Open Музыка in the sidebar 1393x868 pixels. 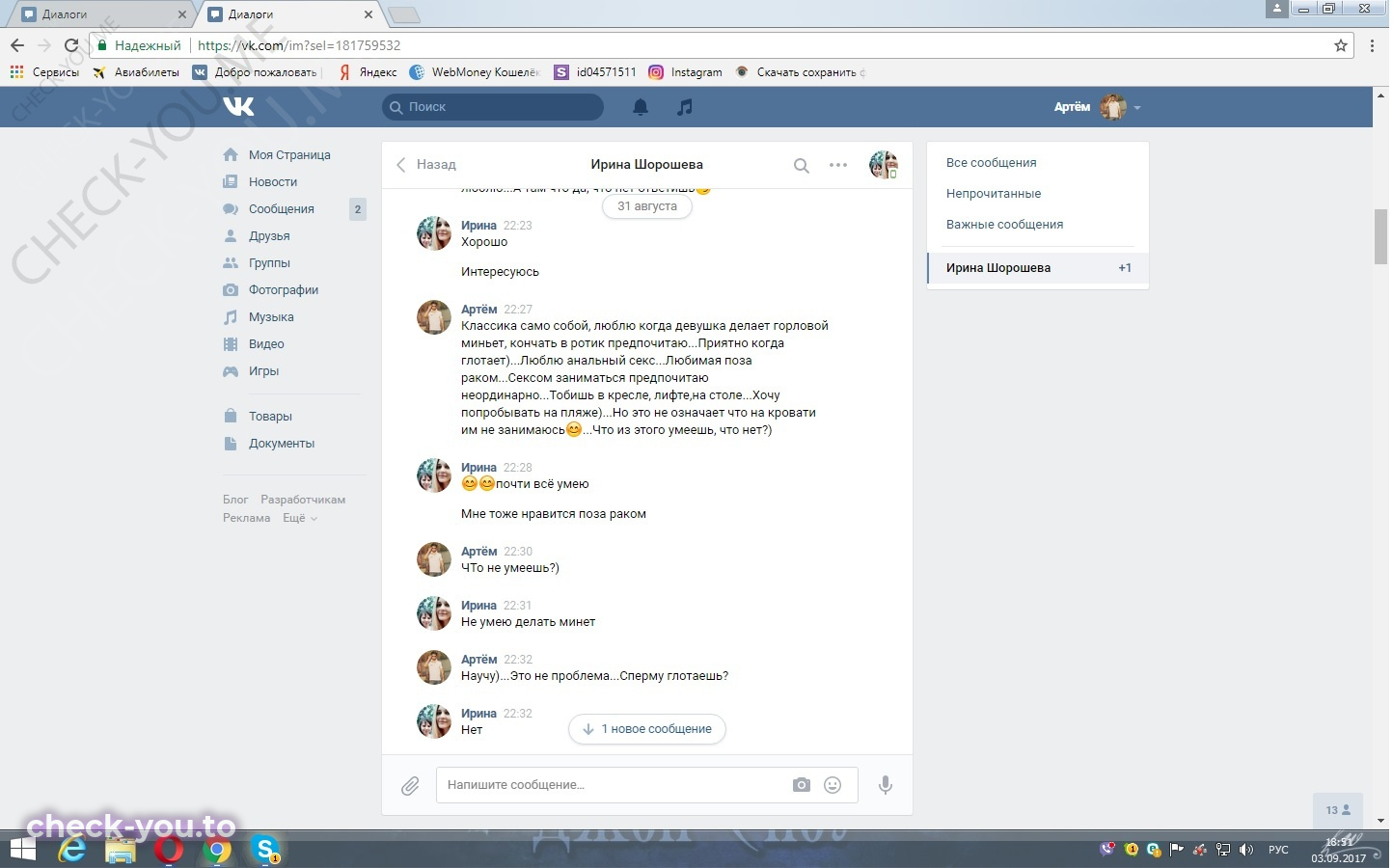click(x=271, y=317)
